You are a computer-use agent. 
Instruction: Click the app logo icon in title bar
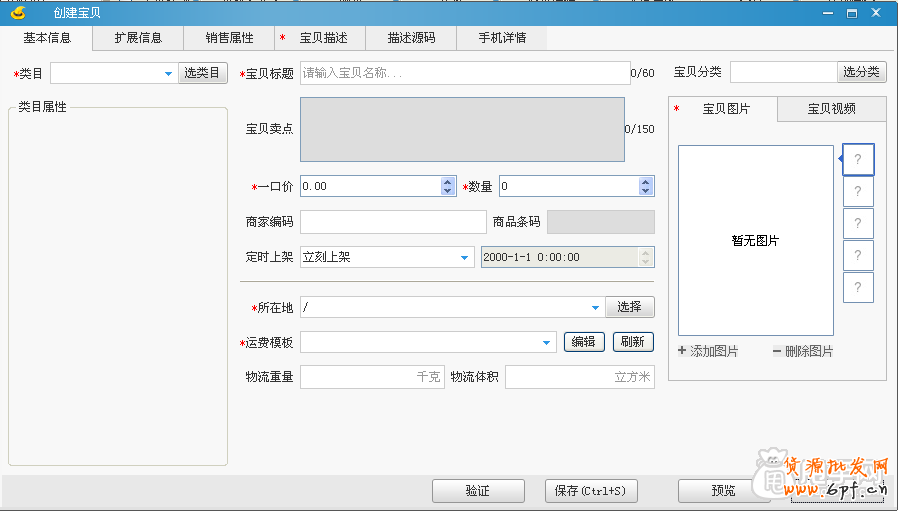pos(17,12)
